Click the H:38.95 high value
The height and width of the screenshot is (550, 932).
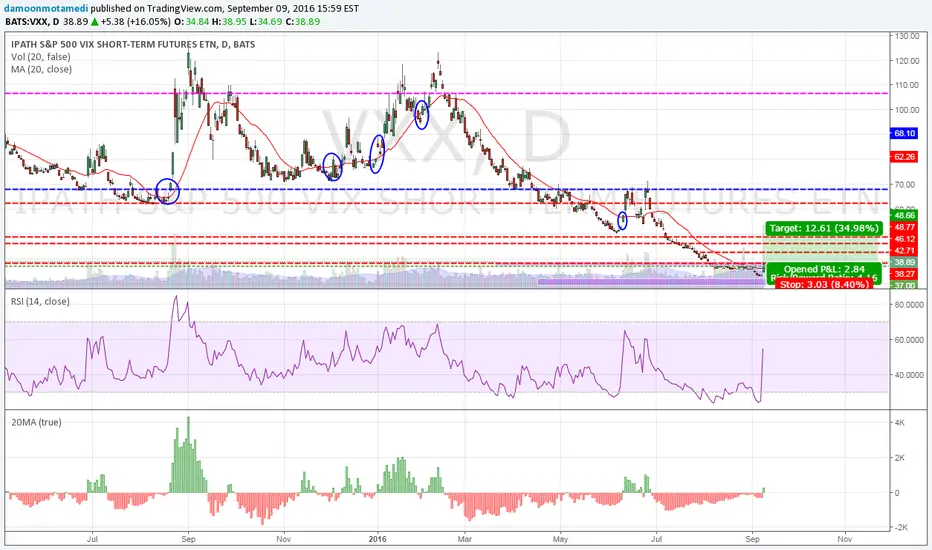point(229,21)
